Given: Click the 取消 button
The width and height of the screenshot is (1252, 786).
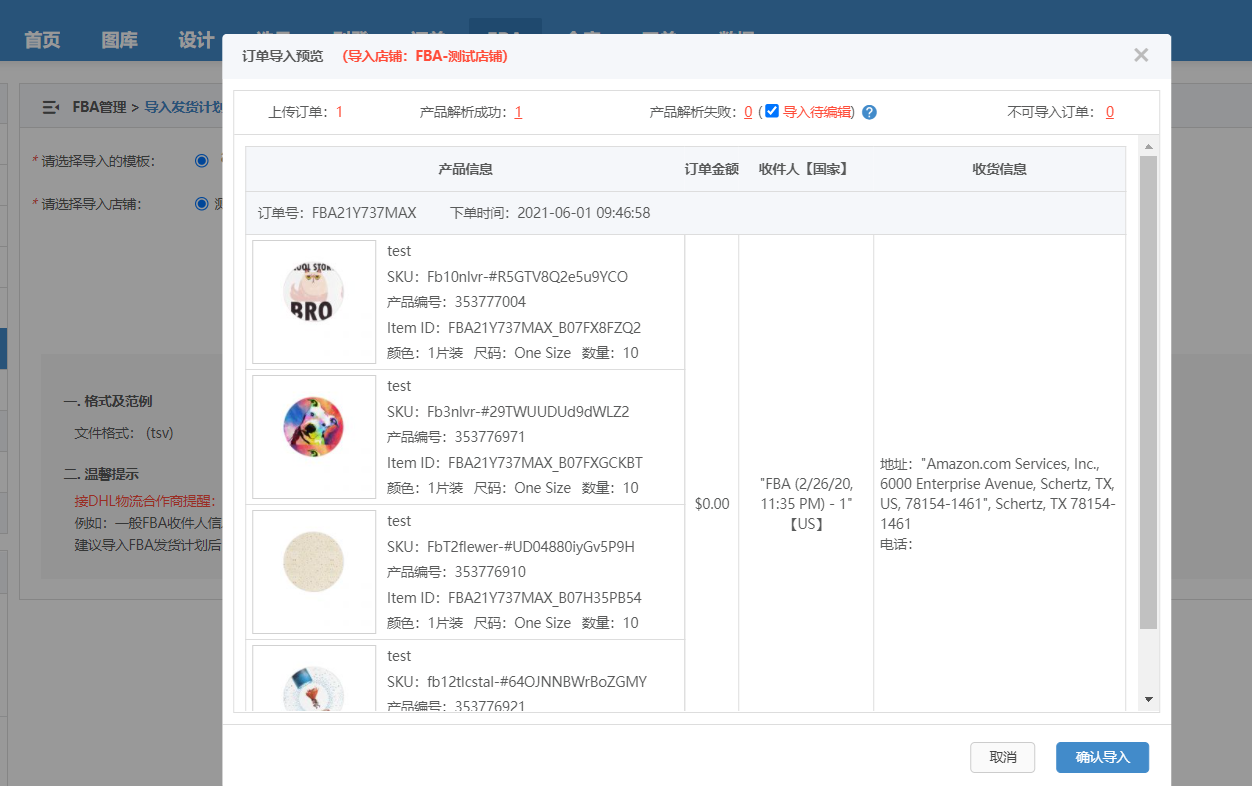Looking at the screenshot, I should pyautogui.click(x=1002, y=757).
